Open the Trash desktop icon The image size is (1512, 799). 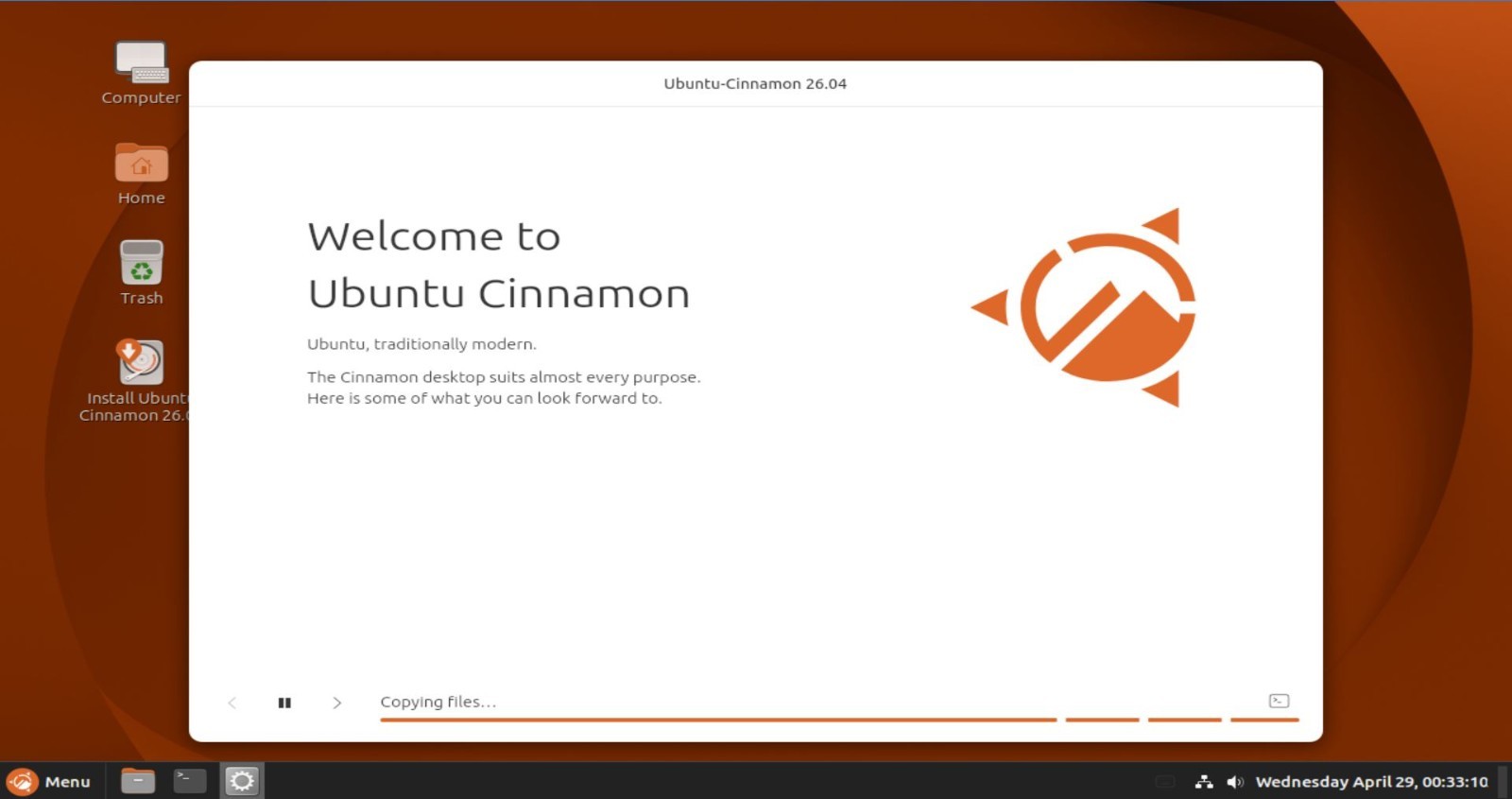click(142, 272)
